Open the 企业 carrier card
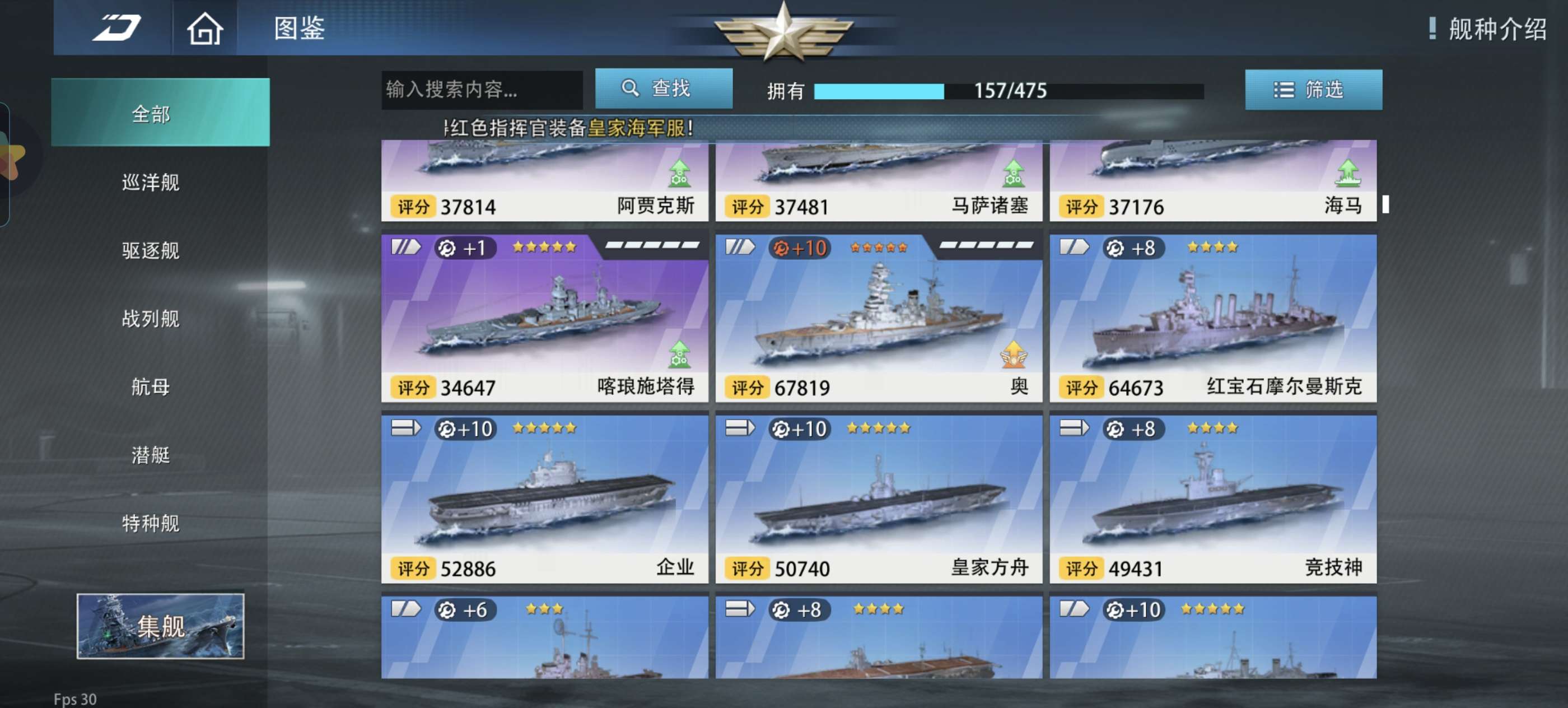The height and width of the screenshot is (708, 1568). [x=544, y=499]
